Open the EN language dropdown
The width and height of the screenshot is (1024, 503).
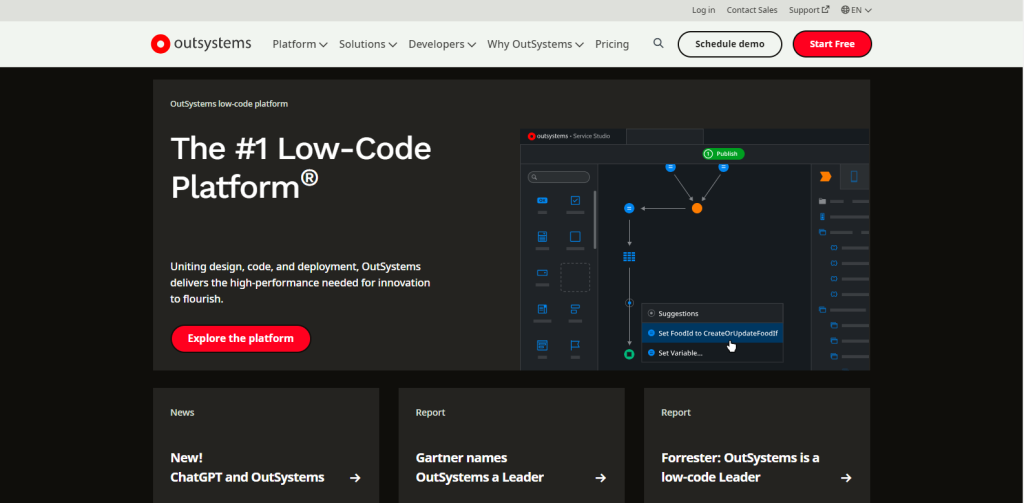(856, 10)
